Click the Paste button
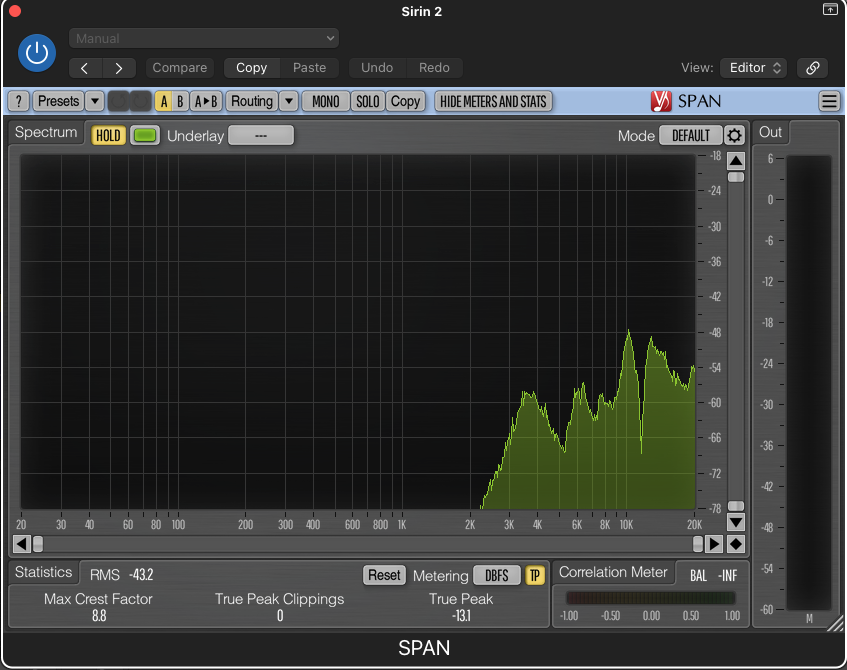The image size is (847, 670). pyautogui.click(x=310, y=68)
